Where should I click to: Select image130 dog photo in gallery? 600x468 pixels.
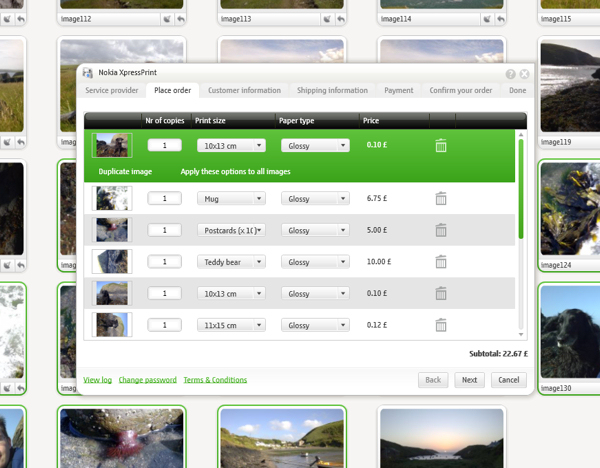(x=570, y=332)
